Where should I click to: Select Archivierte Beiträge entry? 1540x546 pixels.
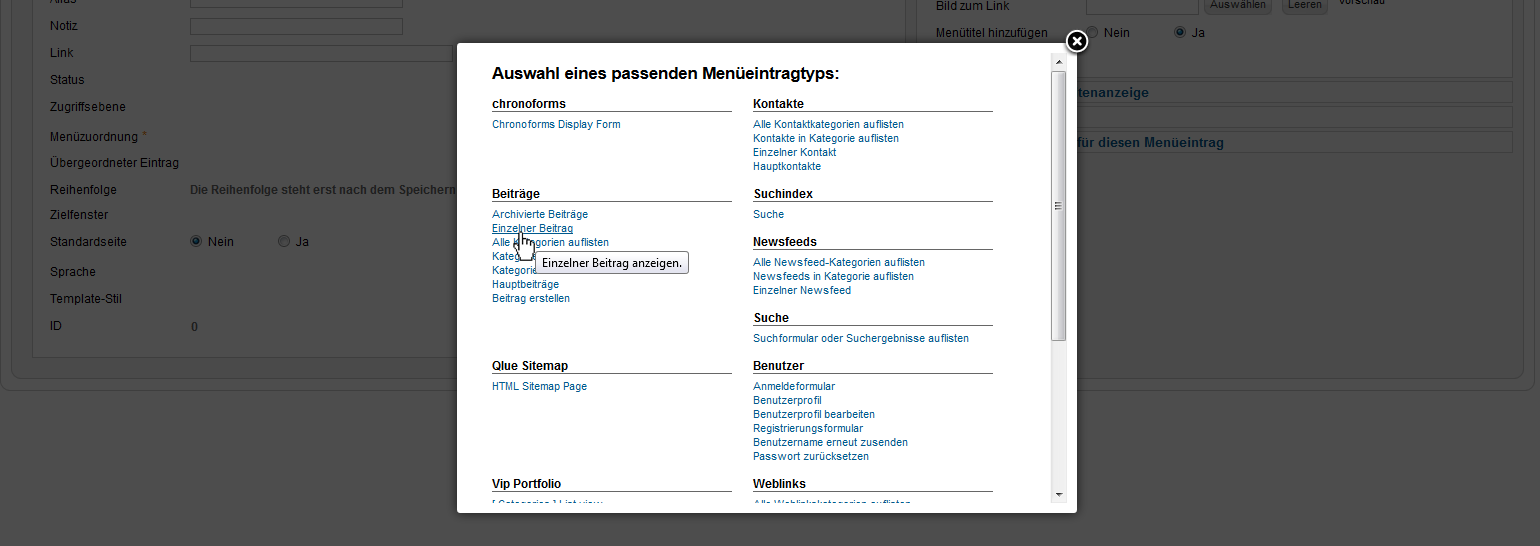coord(539,214)
